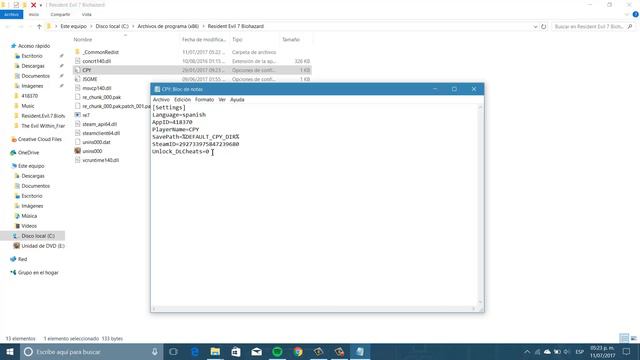Select the steamclient64.dll file
640x360 pixels.
[101, 133]
